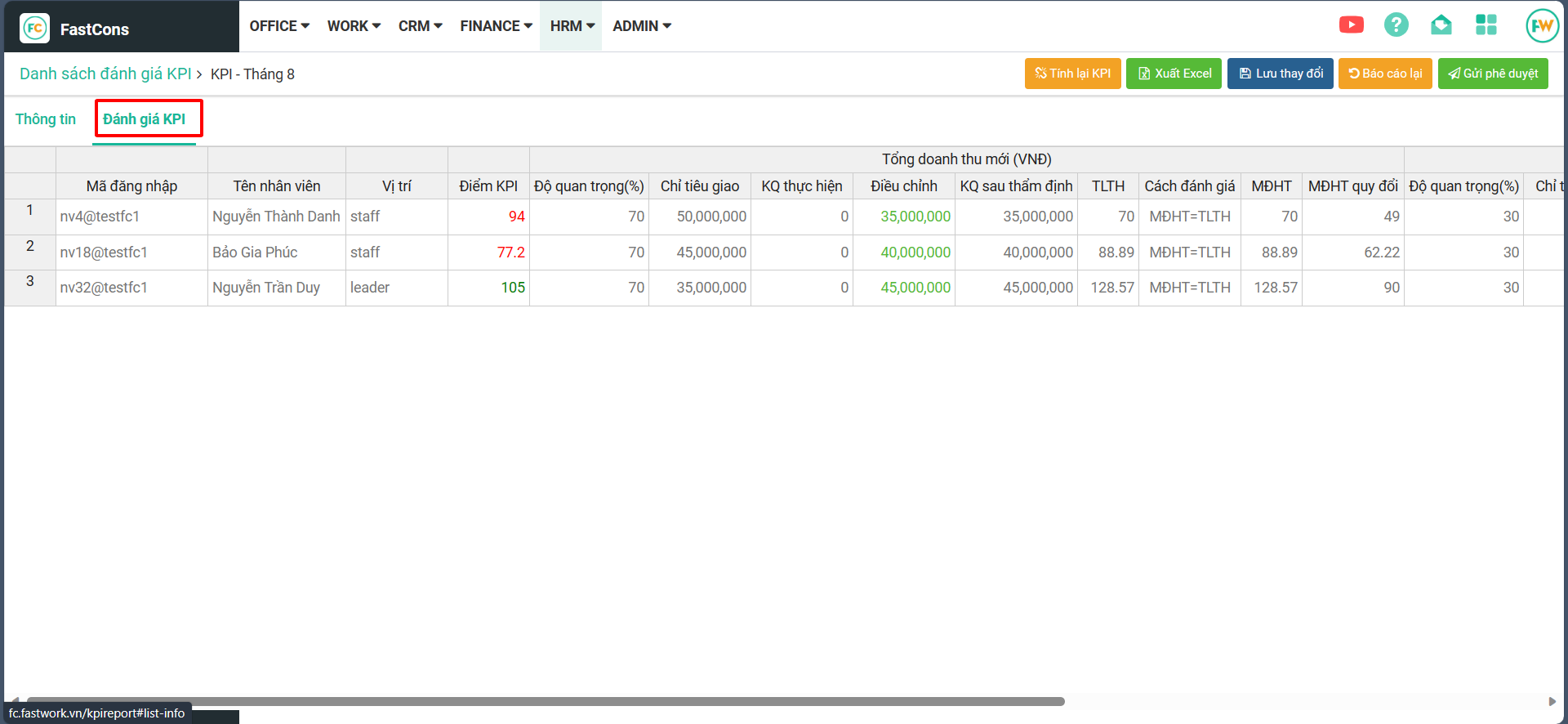
Task: Open the FINANCE menu
Action: point(496,26)
